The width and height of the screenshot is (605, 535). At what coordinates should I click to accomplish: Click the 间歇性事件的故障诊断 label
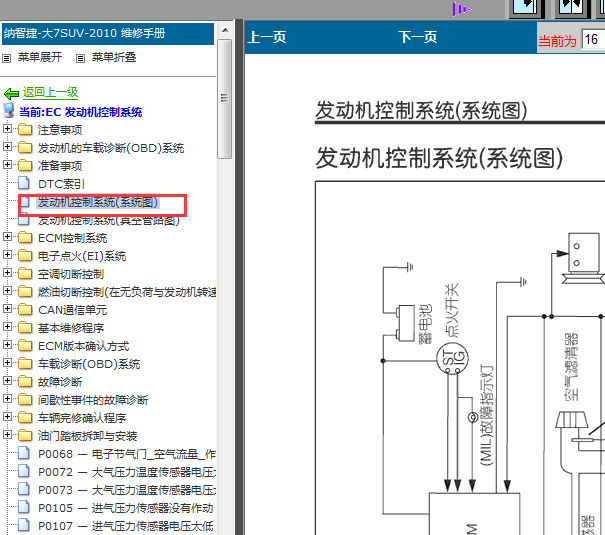(93, 400)
